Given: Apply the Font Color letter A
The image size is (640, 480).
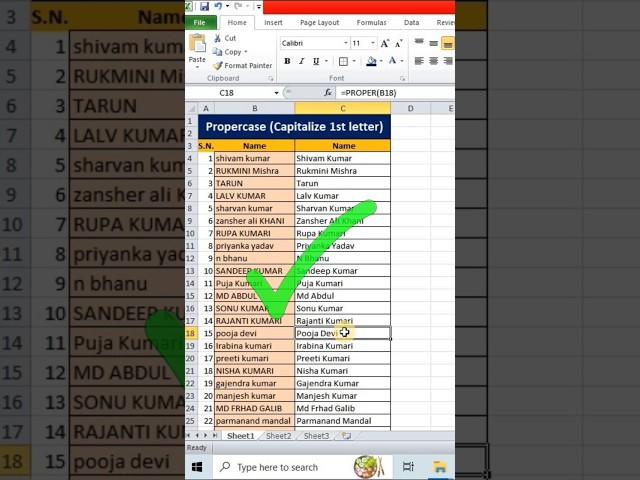Looking at the screenshot, I should click(392, 61).
